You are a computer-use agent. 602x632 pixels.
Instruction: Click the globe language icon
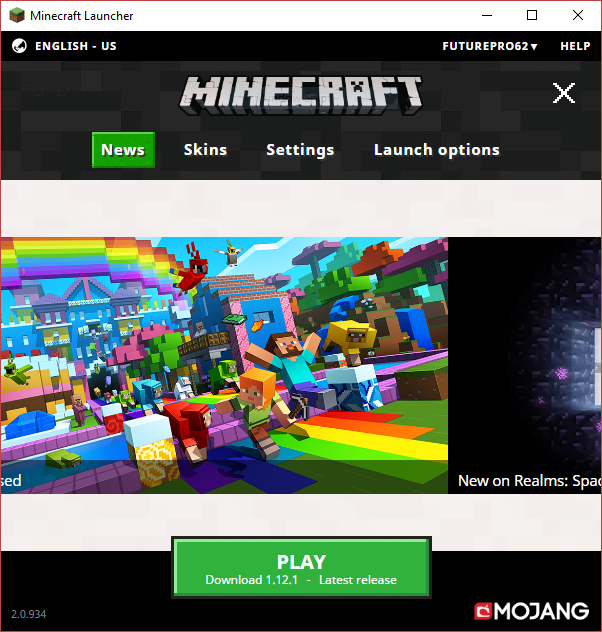tap(19, 46)
